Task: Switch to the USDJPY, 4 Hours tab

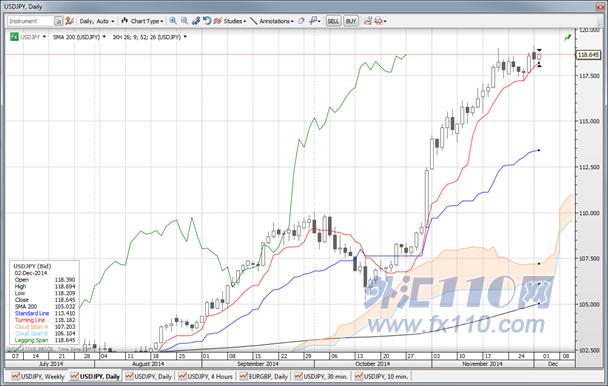Action: tap(206, 376)
